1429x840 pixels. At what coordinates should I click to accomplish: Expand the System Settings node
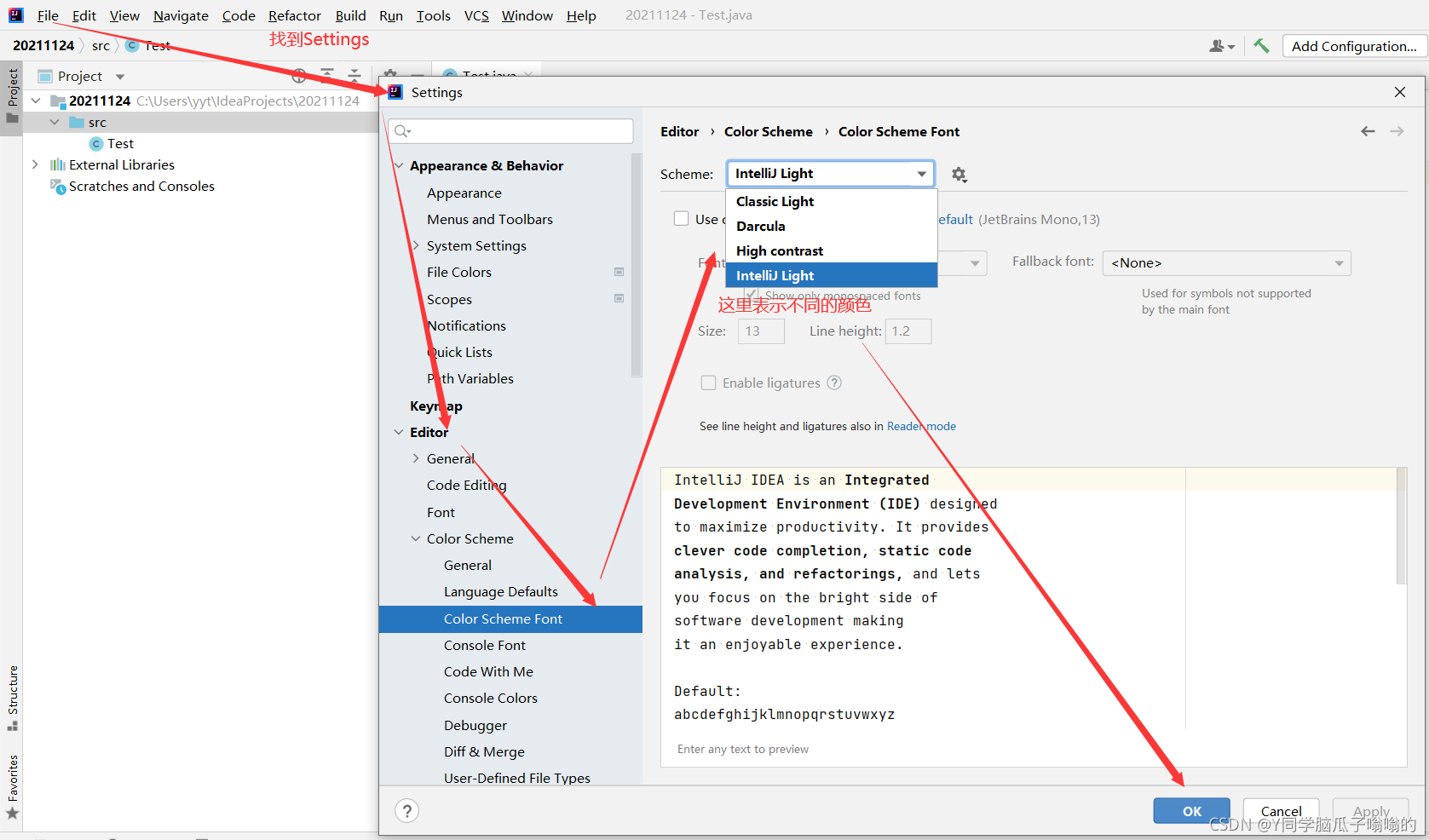click(416, 245)
